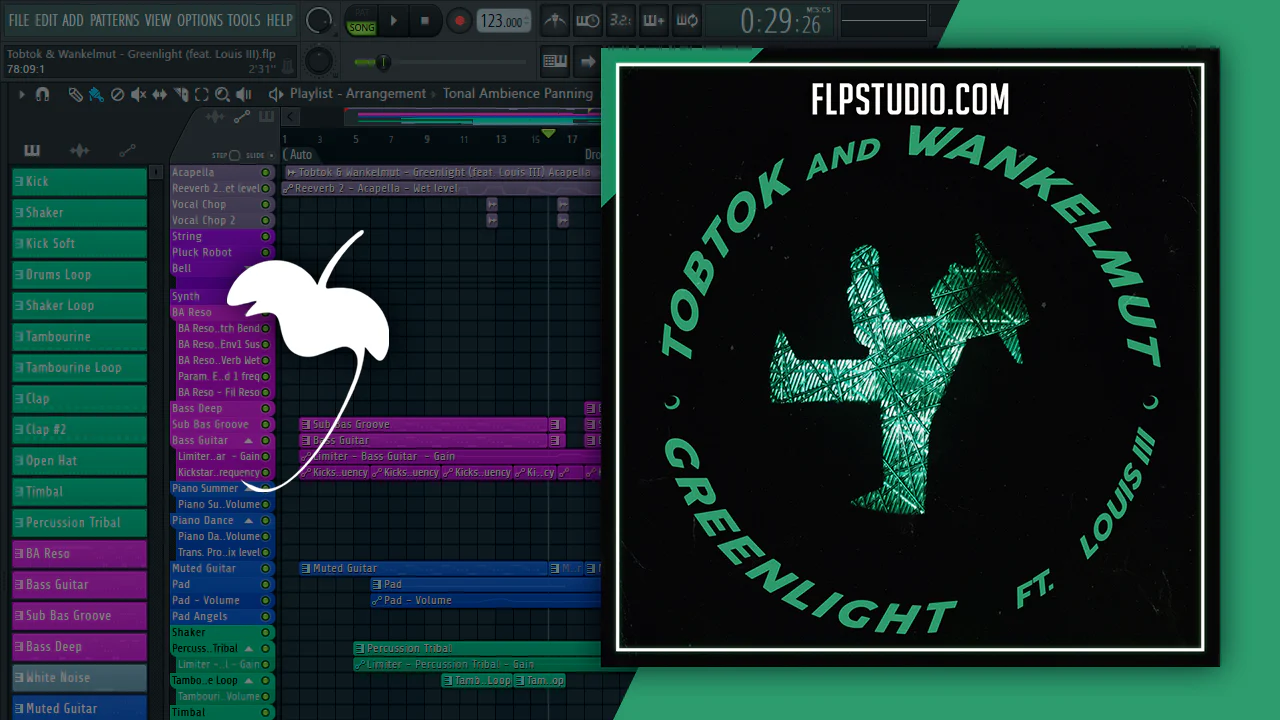Viewport: 1280px width, 720px height.
Task: Select the Slip tool in playlist toolbar
Action: click(160, 94)
